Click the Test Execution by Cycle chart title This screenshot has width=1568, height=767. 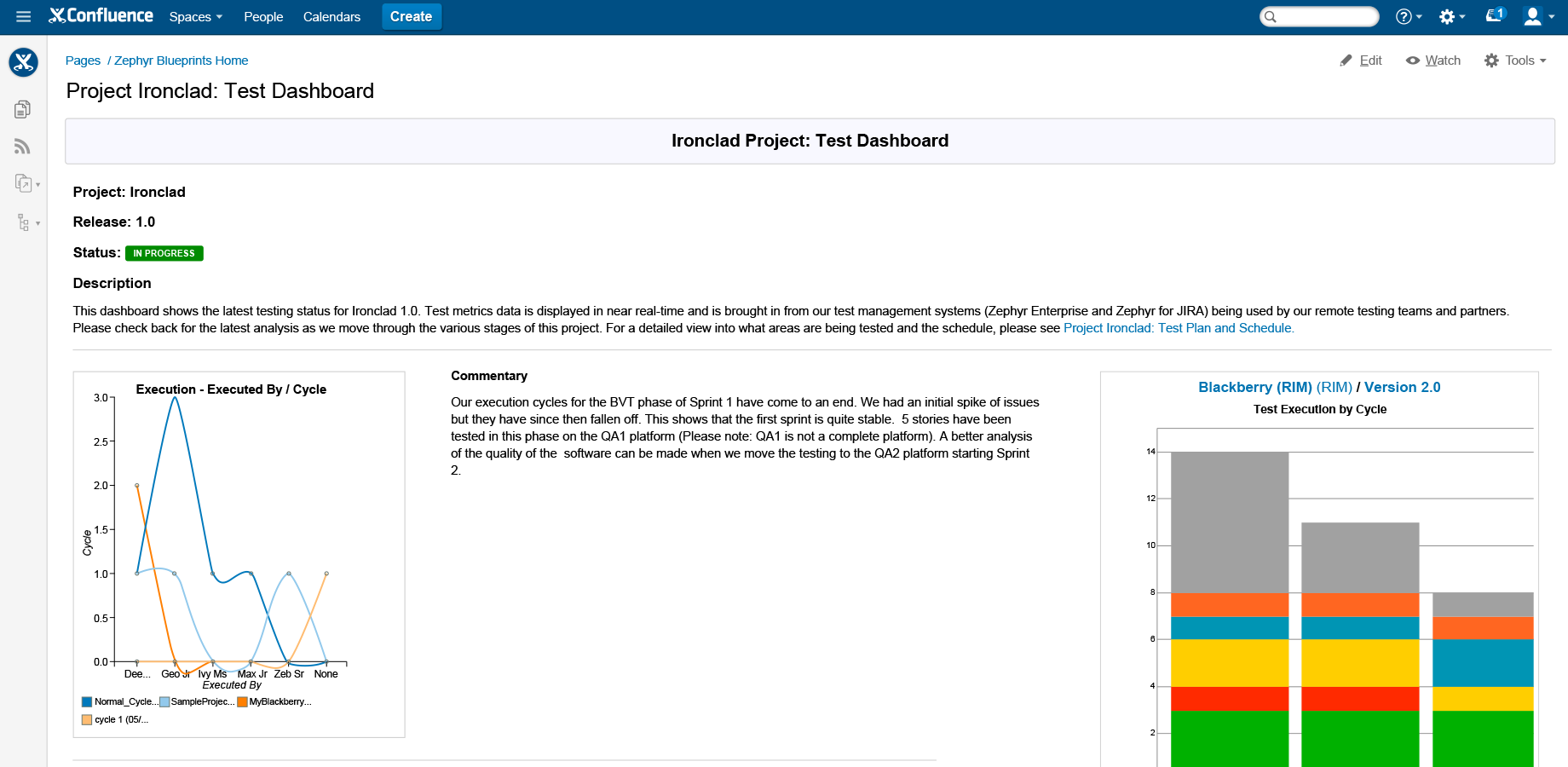[x=1320, y=409]
